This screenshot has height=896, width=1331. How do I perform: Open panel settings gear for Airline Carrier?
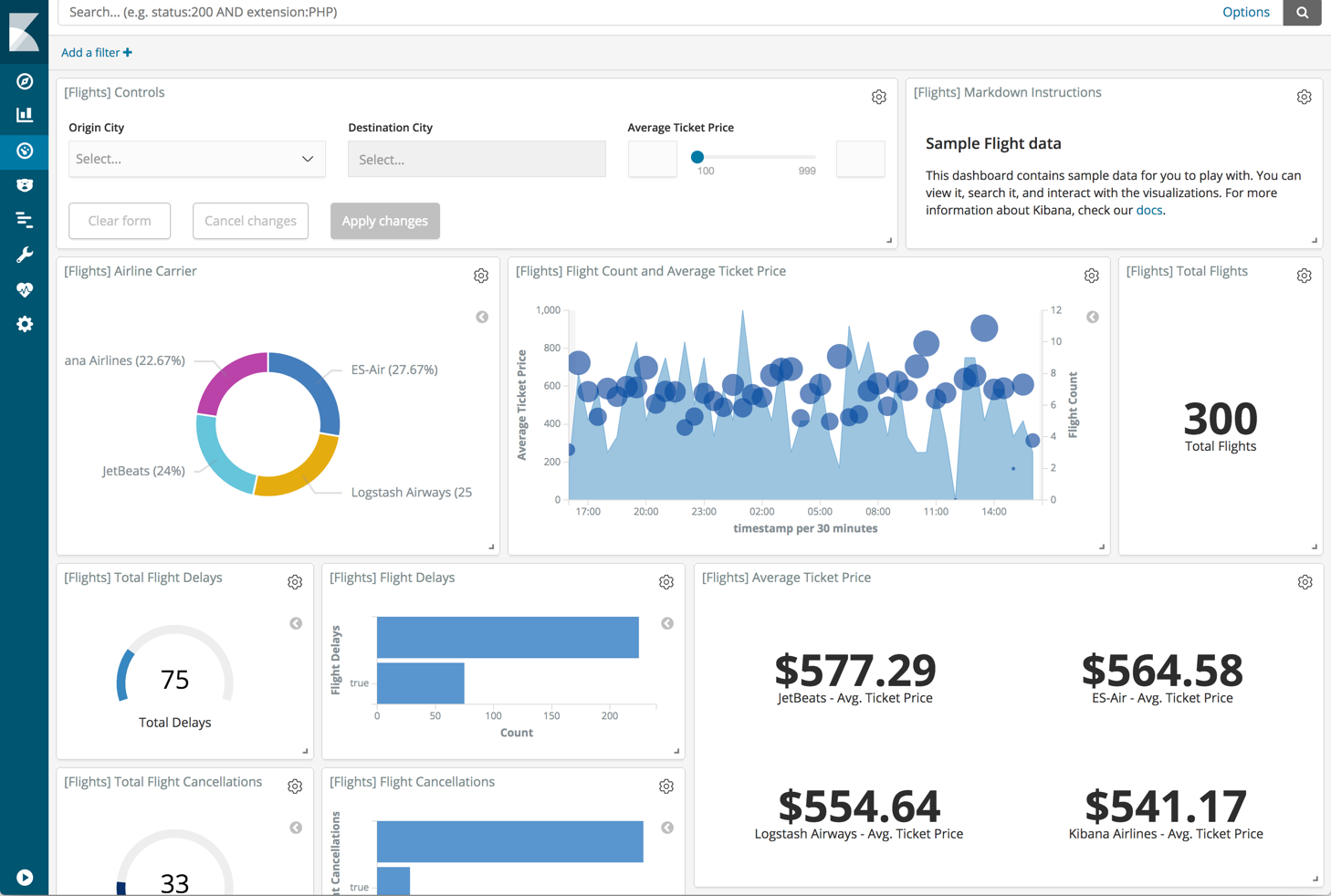pyautogui.click(x=481, y=276)
